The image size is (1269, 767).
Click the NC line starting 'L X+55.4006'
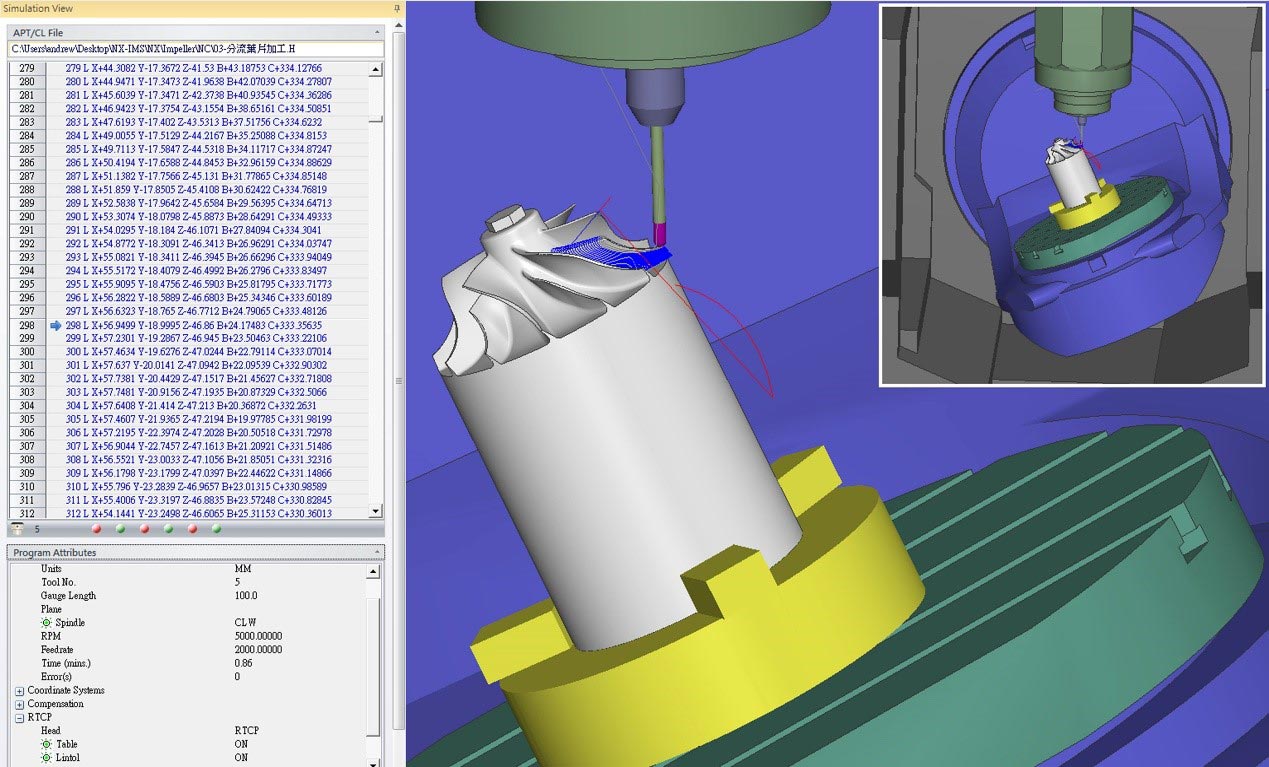pyautogui.click(x=198, y=500)
